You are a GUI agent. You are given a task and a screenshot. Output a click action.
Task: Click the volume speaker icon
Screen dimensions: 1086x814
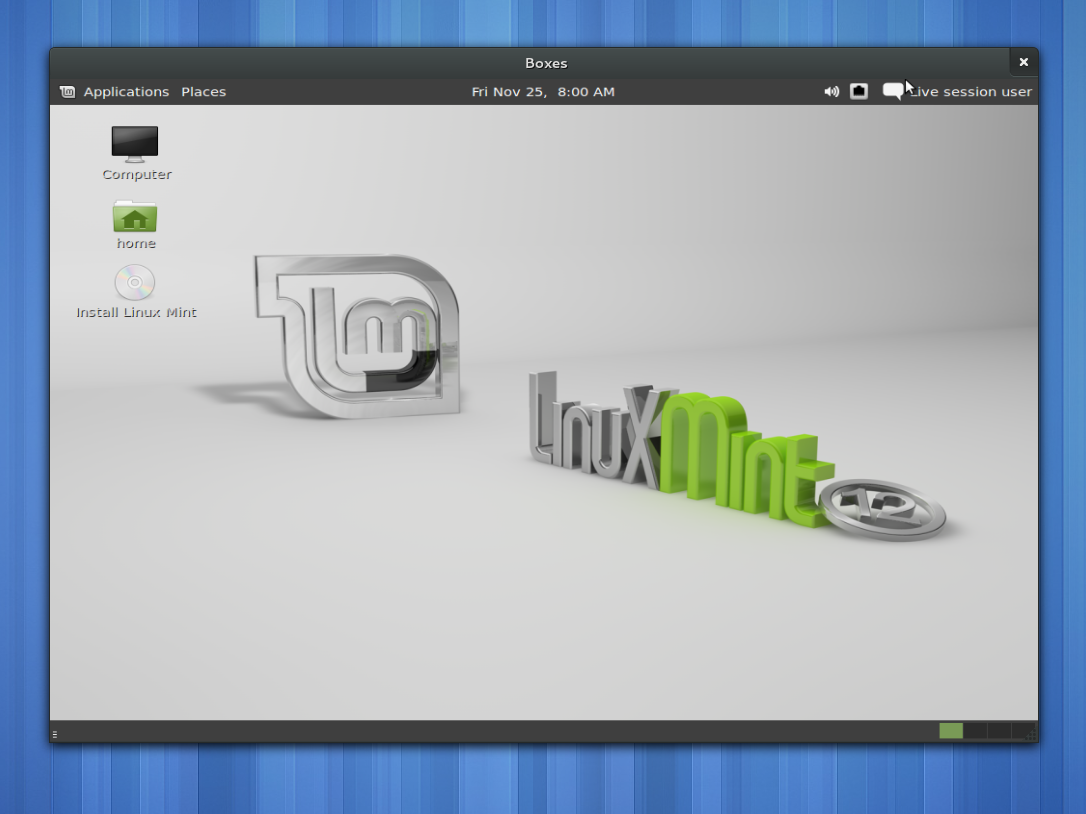coord(831,91)
